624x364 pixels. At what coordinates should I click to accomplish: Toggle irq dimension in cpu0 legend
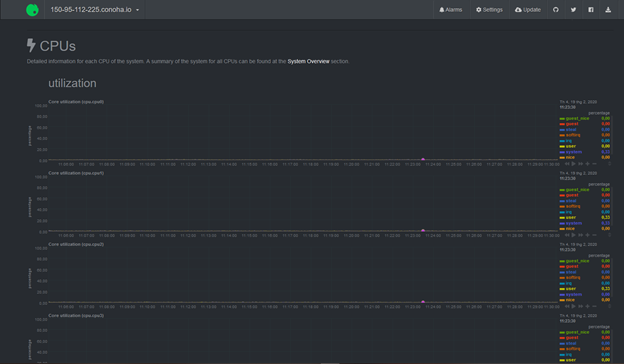click(566, 140)
